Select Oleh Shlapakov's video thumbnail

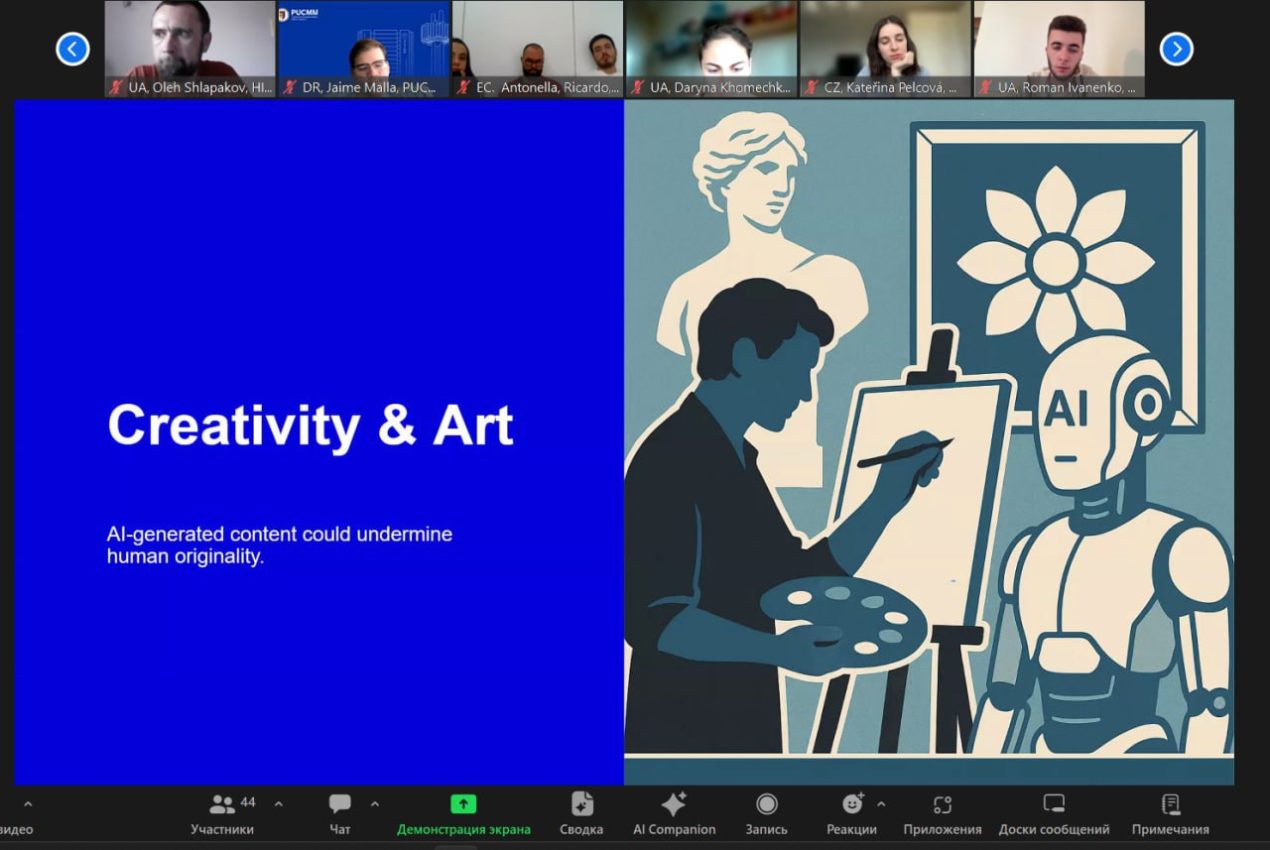[x=189, y=48]
